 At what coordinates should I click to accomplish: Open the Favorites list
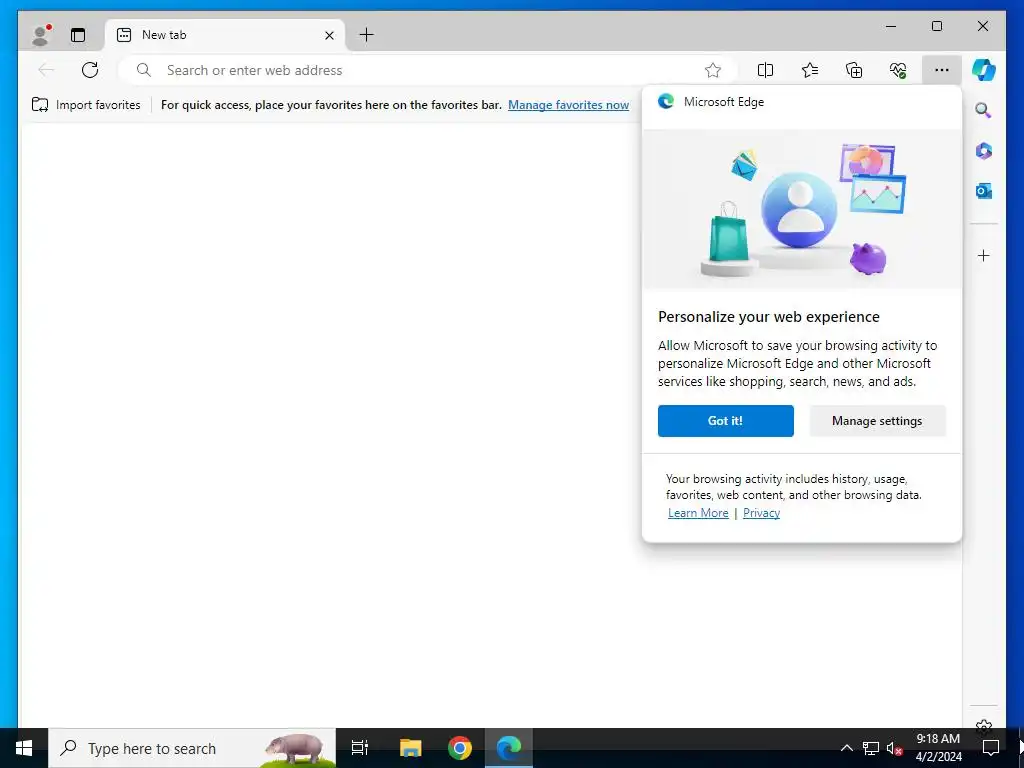(810, 70)
